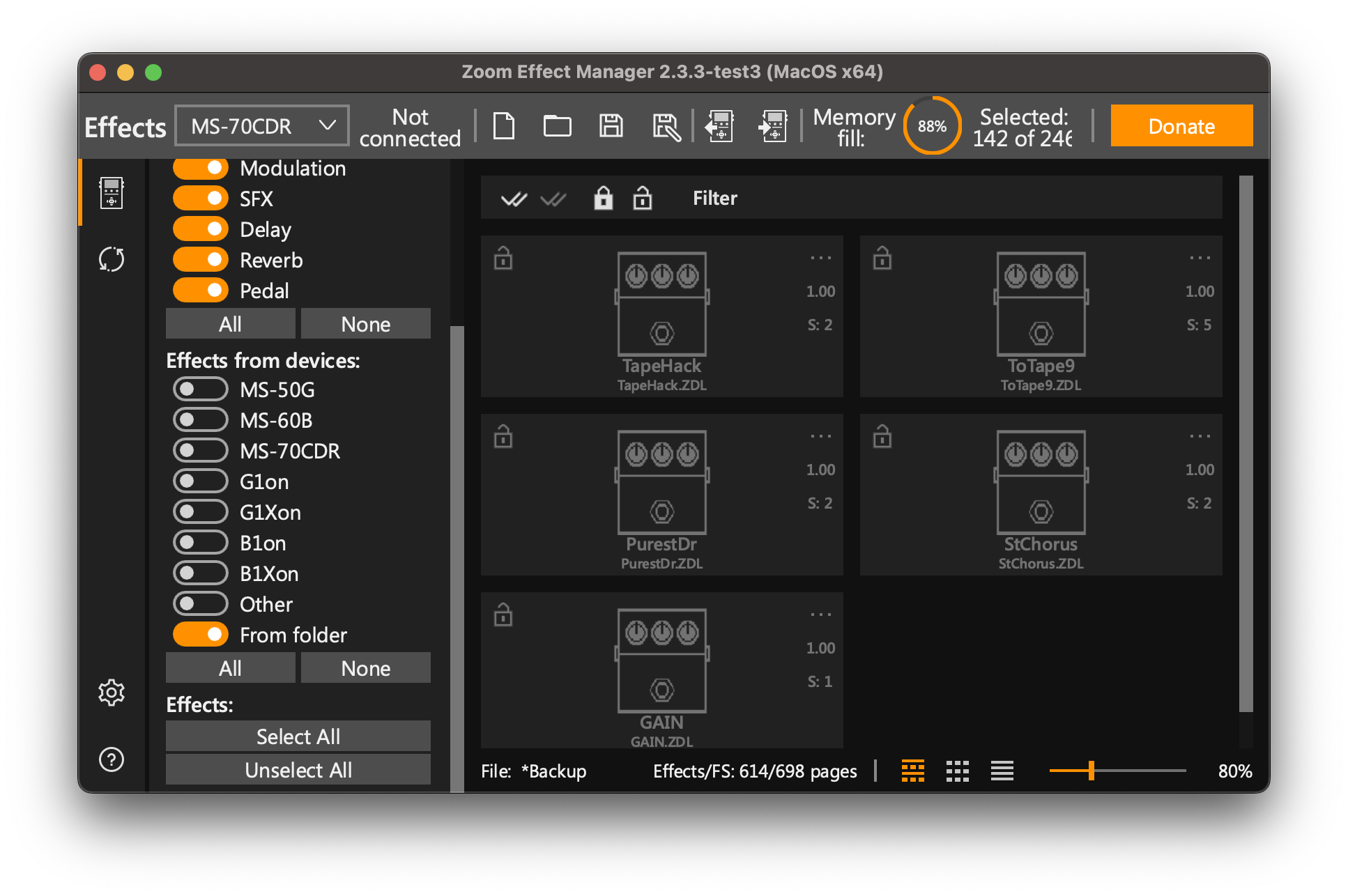Open the three-dots menu on TapeHack card

(821, 258)
